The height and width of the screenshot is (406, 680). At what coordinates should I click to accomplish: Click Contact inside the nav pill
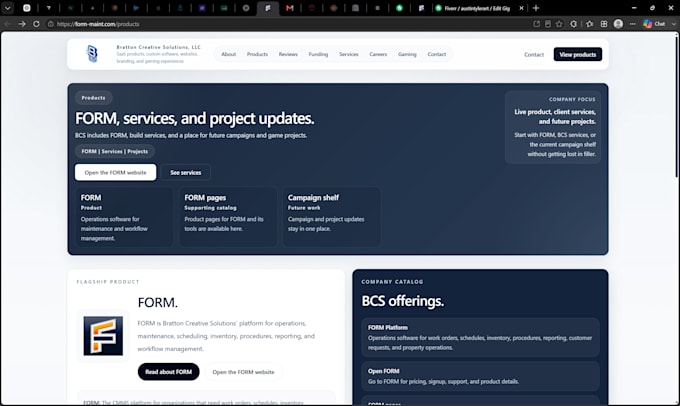[x=437, y=54]
